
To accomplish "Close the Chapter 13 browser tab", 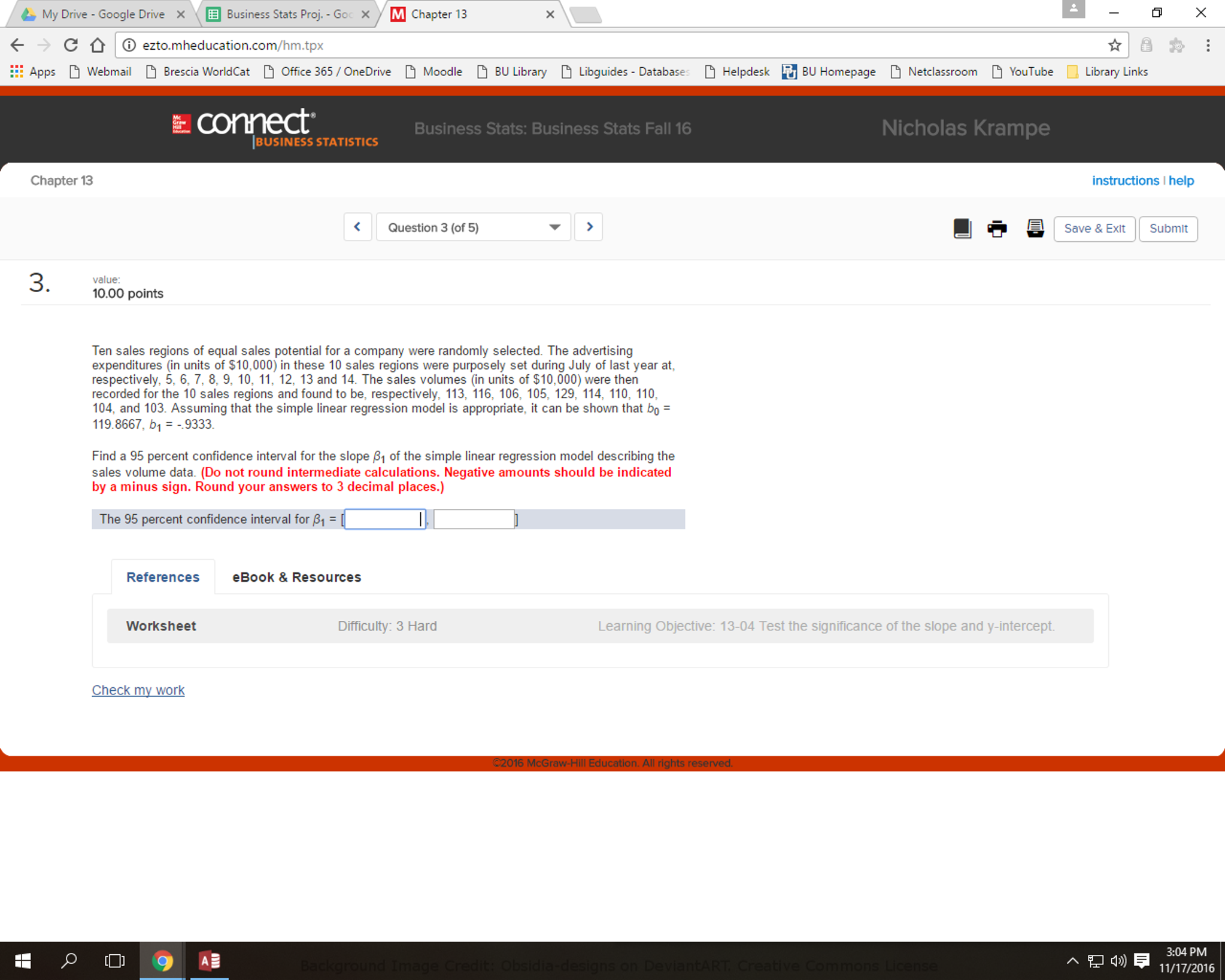I will click(550, 14).
